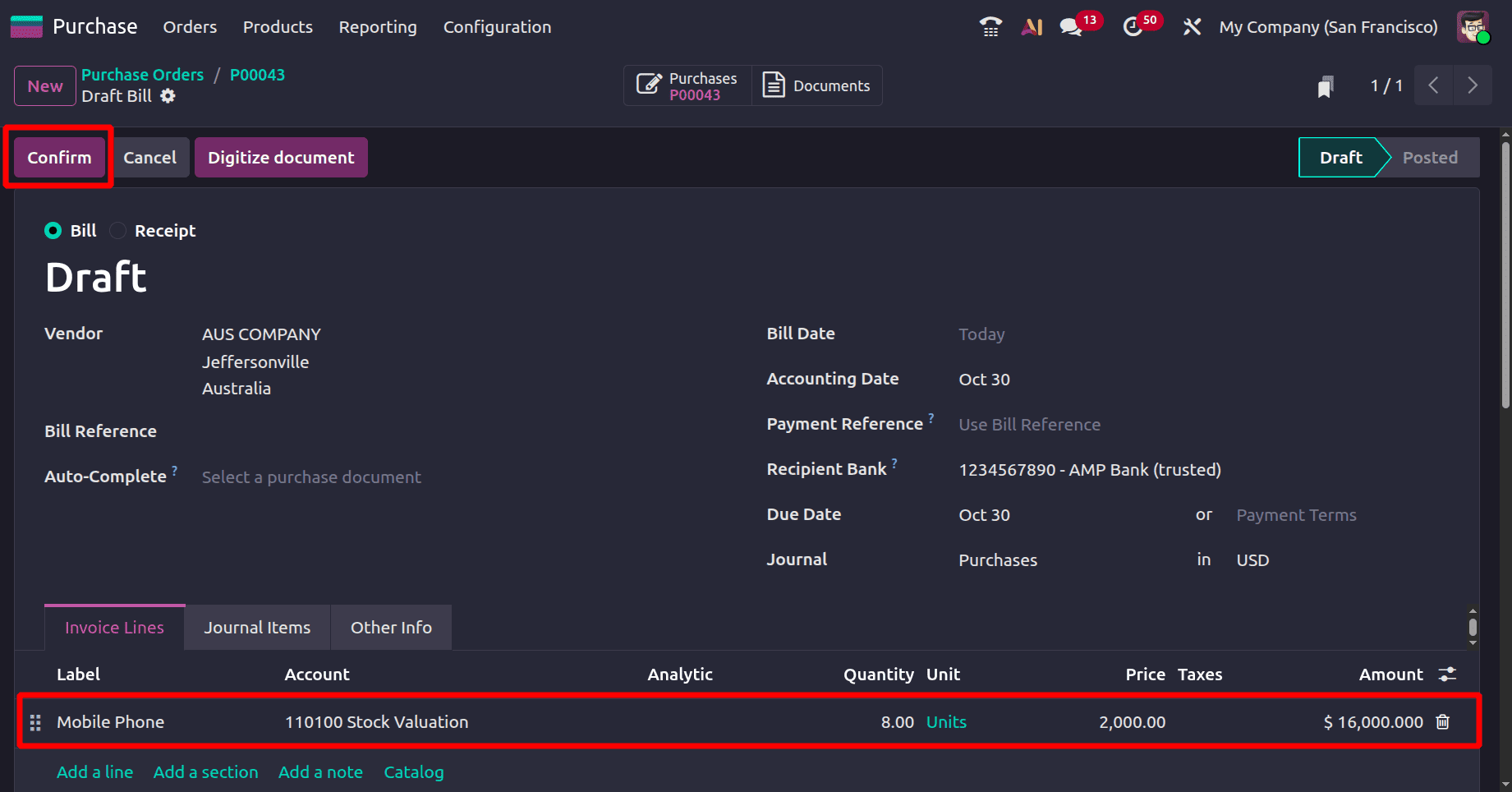This screenshot has width=1512, height=792.
Task: Open the VoIP phone dialer icon
Action: [990, 26]
